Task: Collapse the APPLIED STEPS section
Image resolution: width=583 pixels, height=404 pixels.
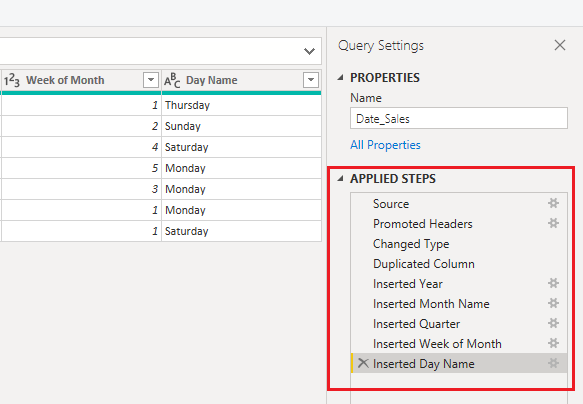Action: pos(340,179)
